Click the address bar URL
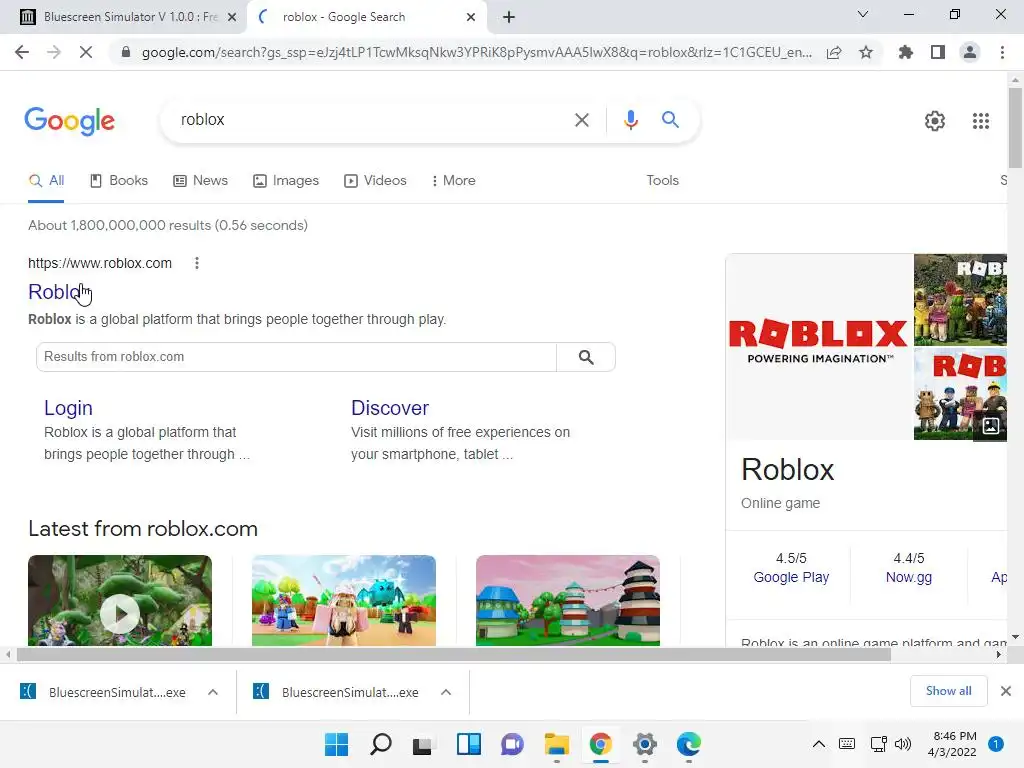This screenshot has height=768, width=1024. point(477,52)
